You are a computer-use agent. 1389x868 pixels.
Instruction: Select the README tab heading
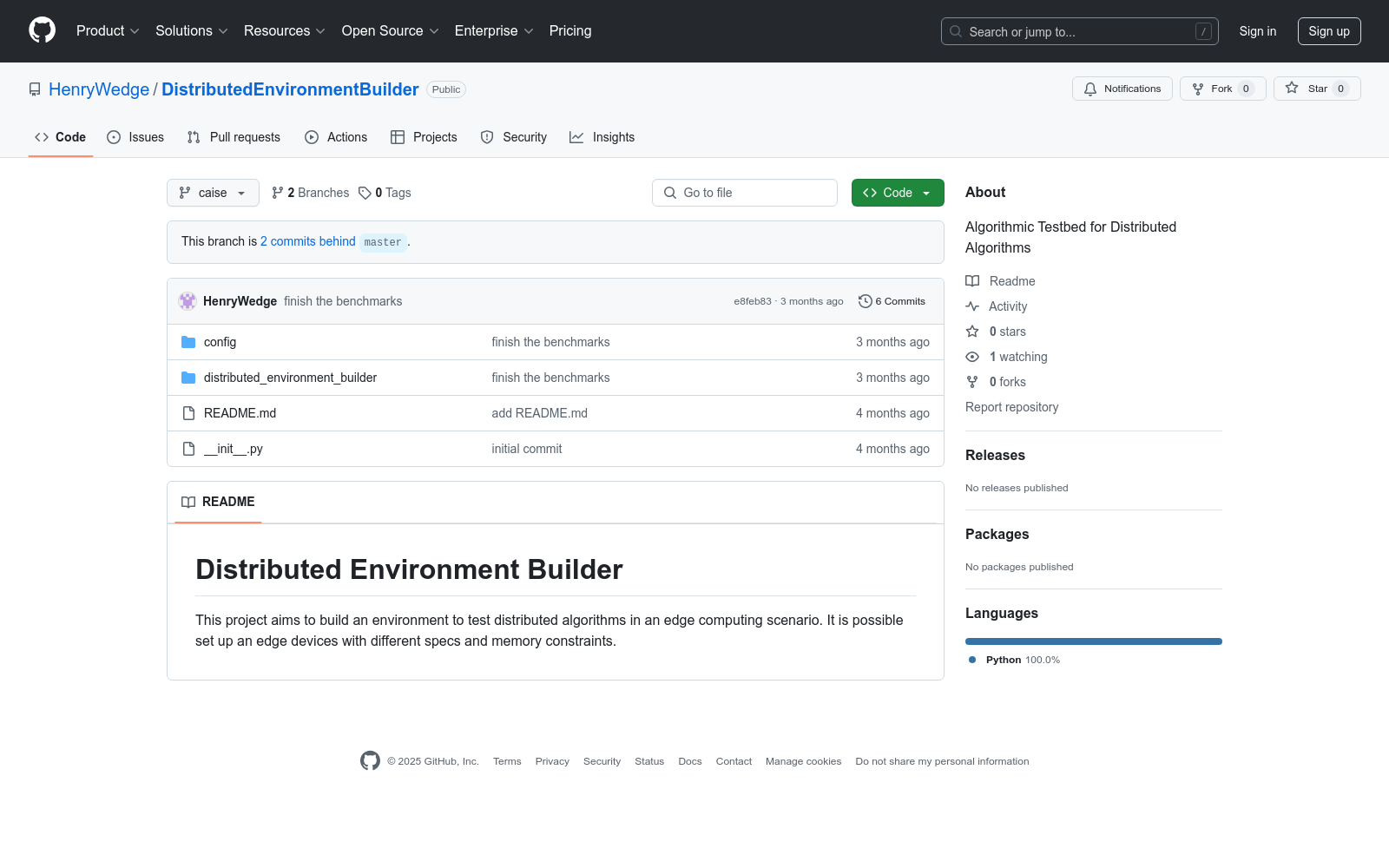pos(218,502)
